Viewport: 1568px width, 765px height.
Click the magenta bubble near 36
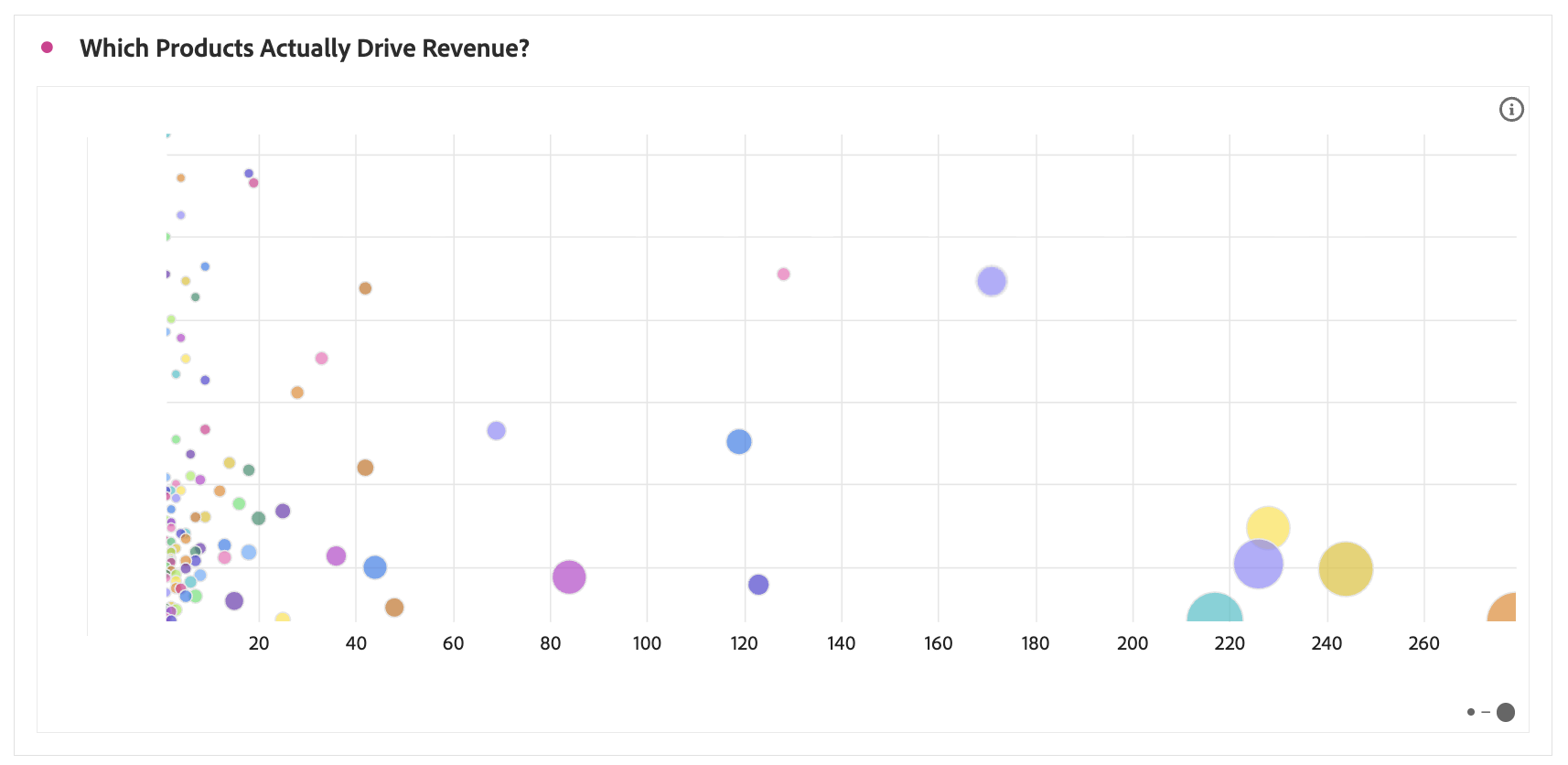336,555
